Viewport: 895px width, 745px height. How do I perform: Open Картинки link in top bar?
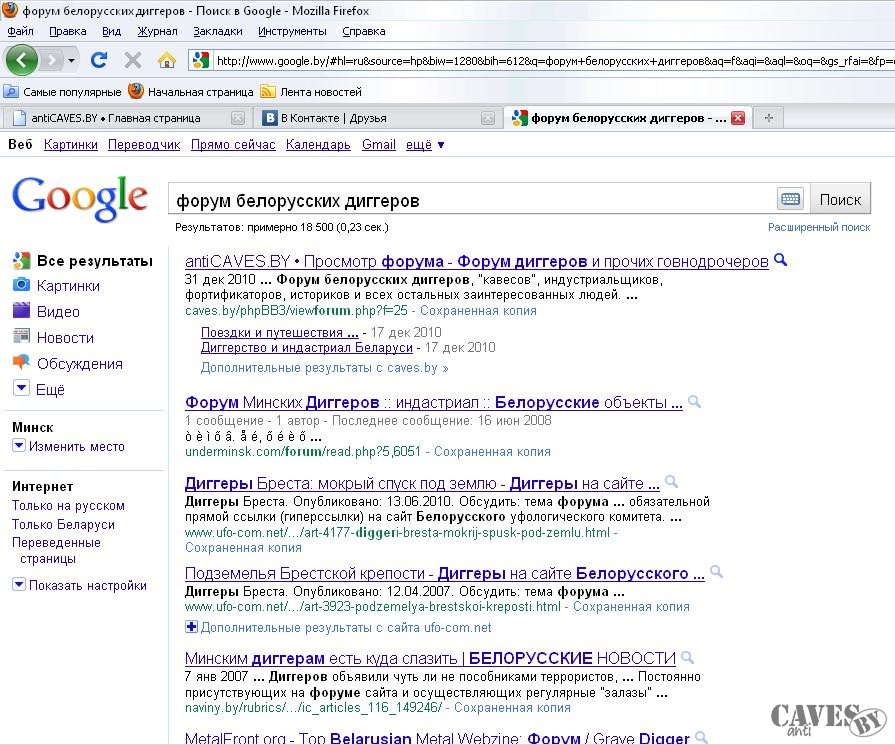[71, 145]
